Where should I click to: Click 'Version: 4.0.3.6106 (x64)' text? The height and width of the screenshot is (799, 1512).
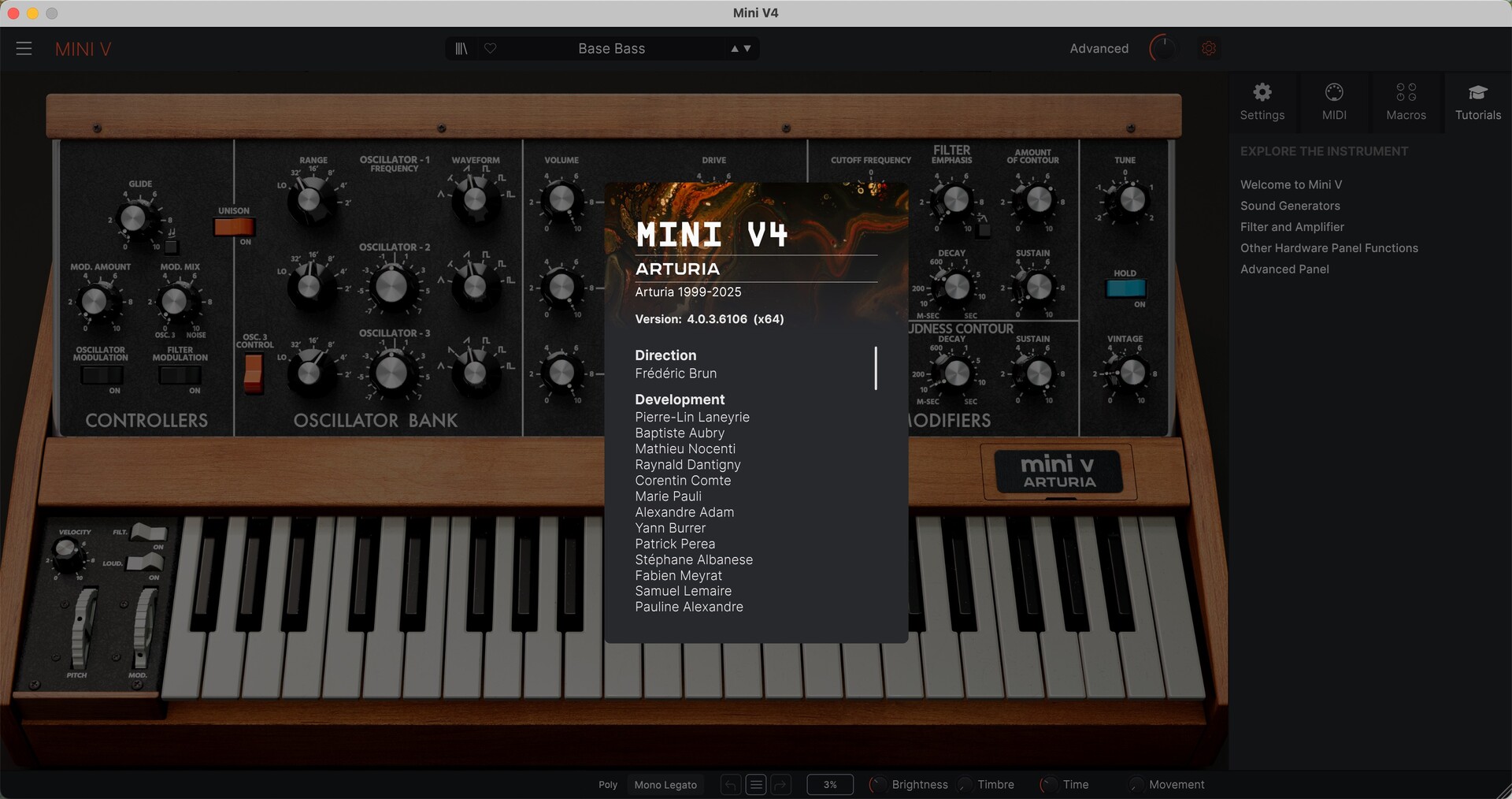pos(710,319)
